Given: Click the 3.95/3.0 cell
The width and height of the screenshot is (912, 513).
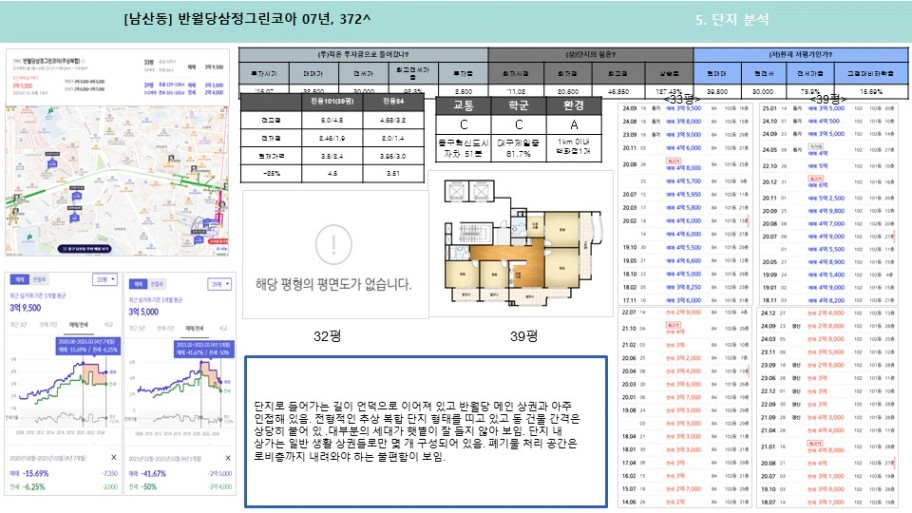Looking at the screenshot, I should click(x=393, y=156).
